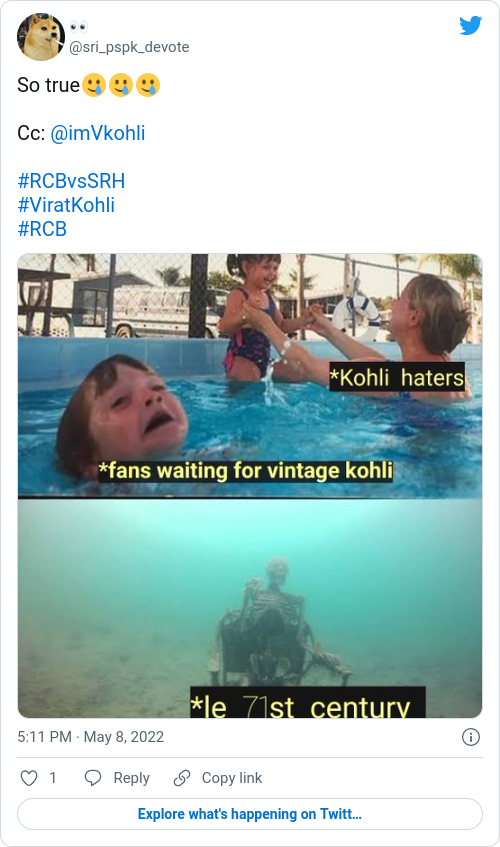Click the eyes emoji display name
Viewport: 500px width, 847px height.
[79, 27]
